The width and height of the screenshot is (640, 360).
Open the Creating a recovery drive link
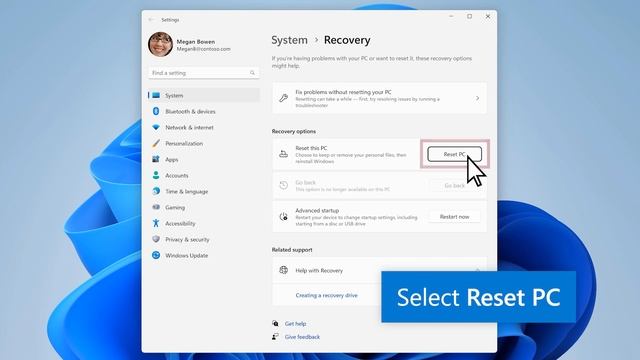pyautogui.click(x=327, y=295)
